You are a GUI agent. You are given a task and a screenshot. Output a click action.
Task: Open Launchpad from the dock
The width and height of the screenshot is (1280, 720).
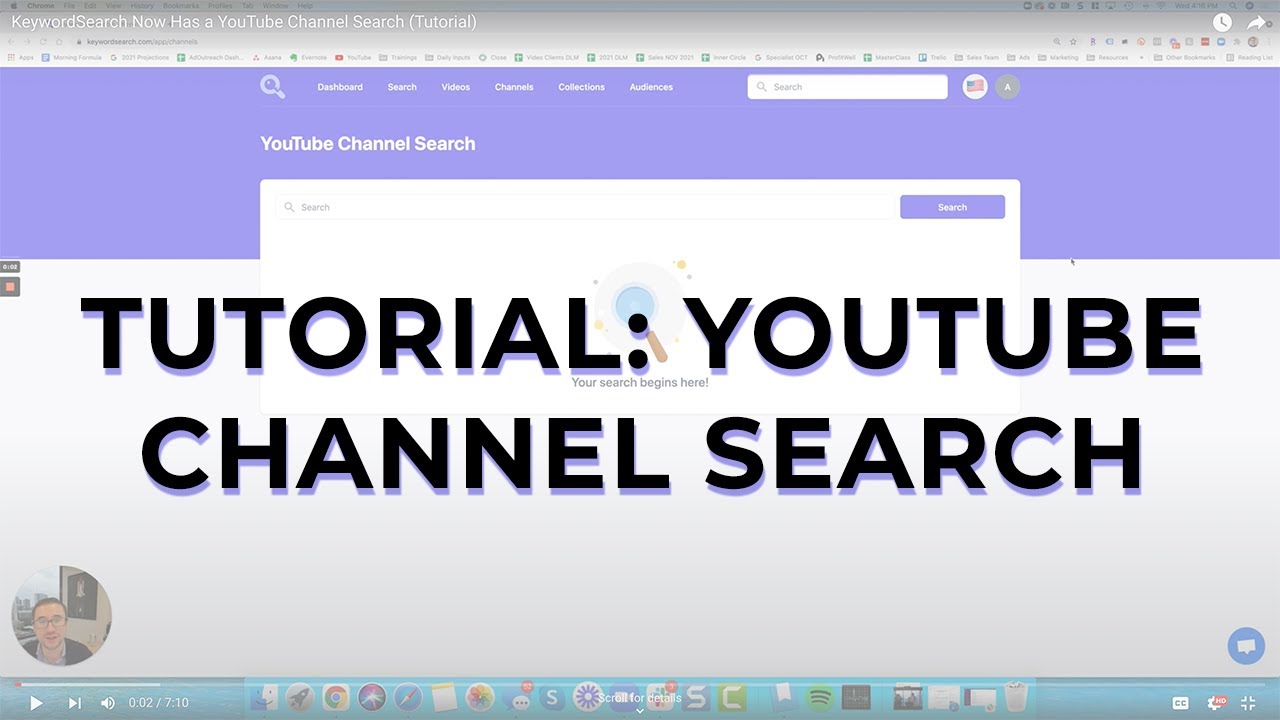click(x=299, y=696)
